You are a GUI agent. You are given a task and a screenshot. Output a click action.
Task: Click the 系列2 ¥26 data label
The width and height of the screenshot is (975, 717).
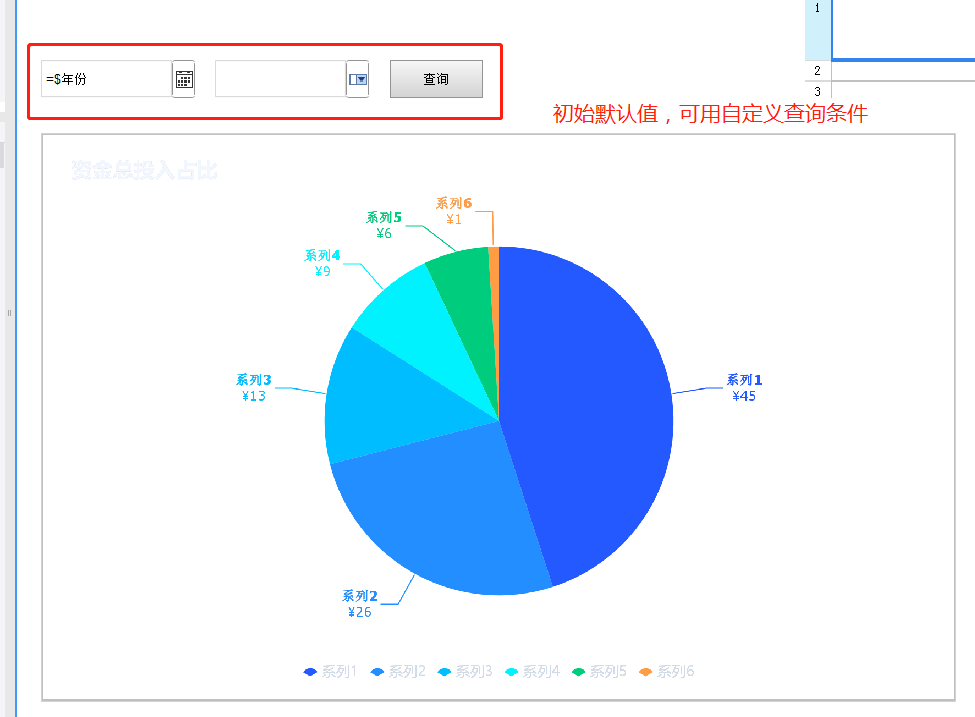pos(359,604)
